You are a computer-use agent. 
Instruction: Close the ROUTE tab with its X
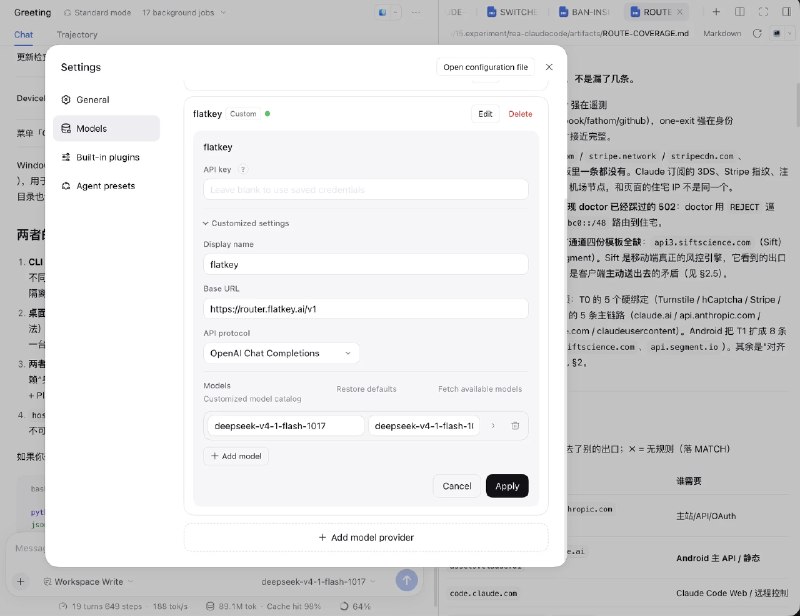point(680,12)
